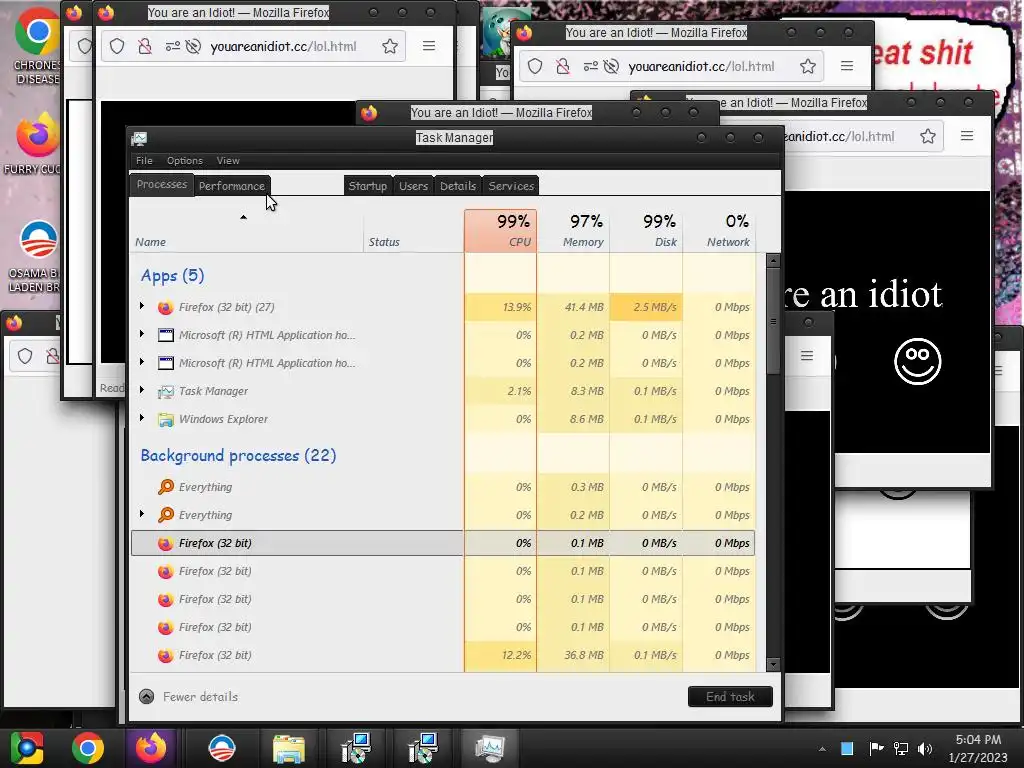1024x768 pixels.
Task: Bookmark page with star in top-right Firefox window
Action: 808,66
